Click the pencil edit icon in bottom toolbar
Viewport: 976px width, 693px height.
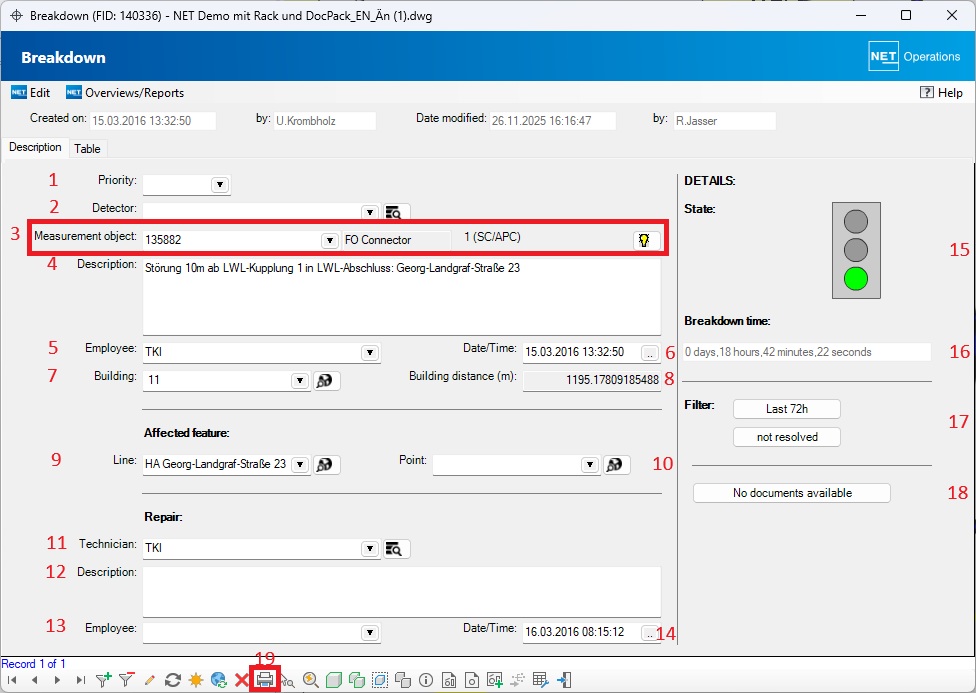click(x=149, y=680)
